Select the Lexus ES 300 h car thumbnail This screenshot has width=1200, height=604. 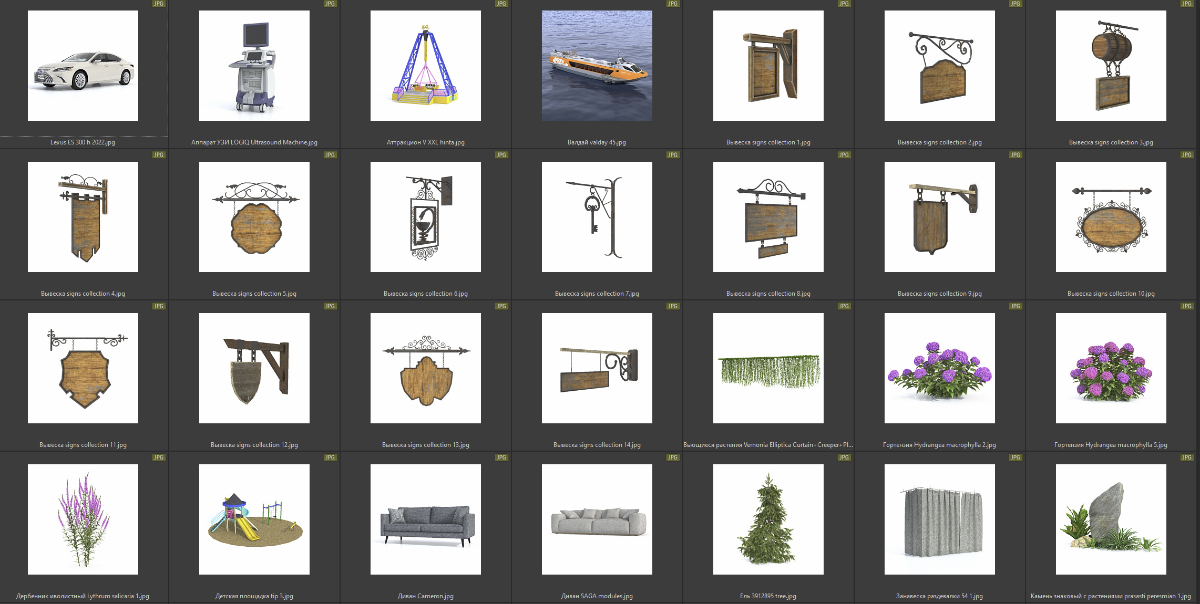[83, 67]
